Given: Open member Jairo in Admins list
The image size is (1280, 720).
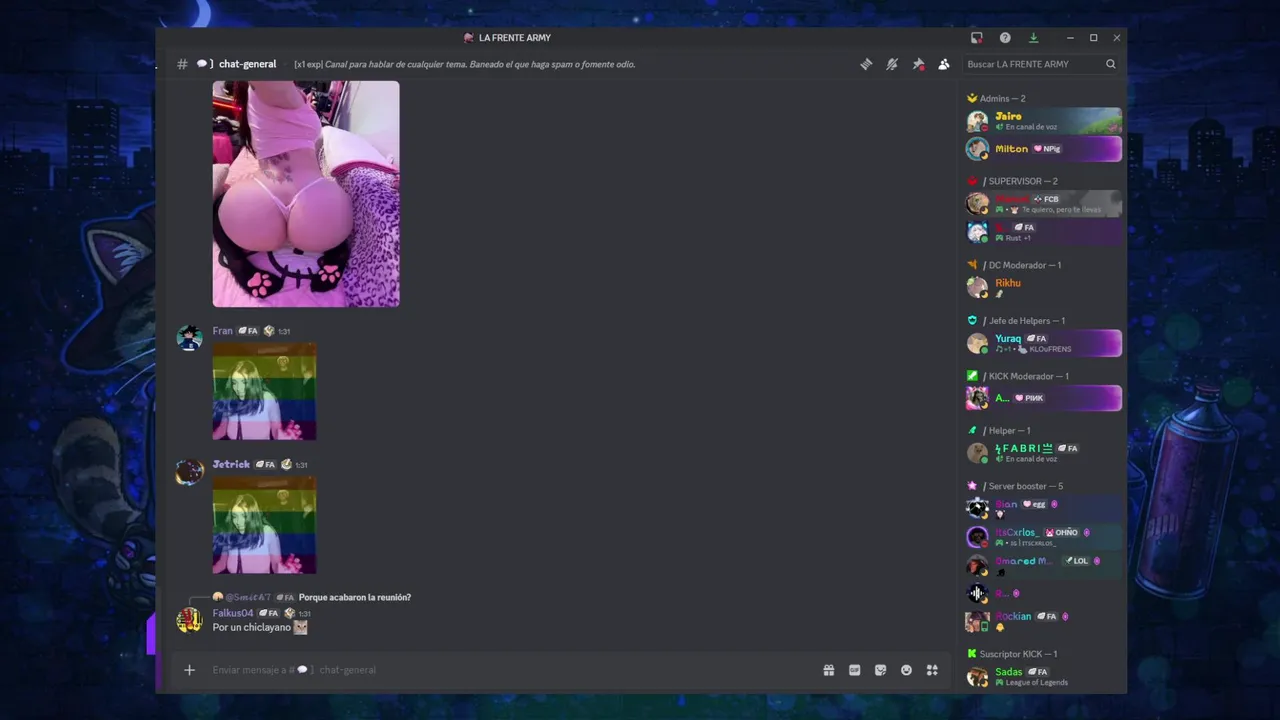Looking at the screenshot, I should [x=1043, y=121].
